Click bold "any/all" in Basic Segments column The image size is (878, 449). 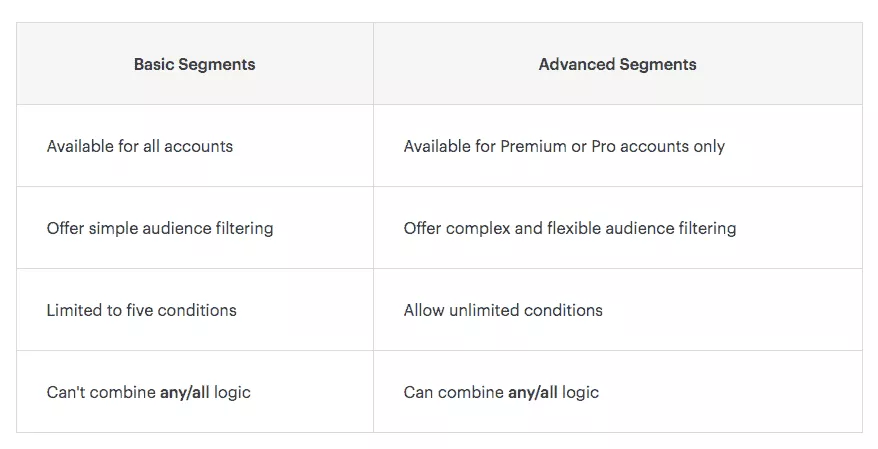pos(183,392)
